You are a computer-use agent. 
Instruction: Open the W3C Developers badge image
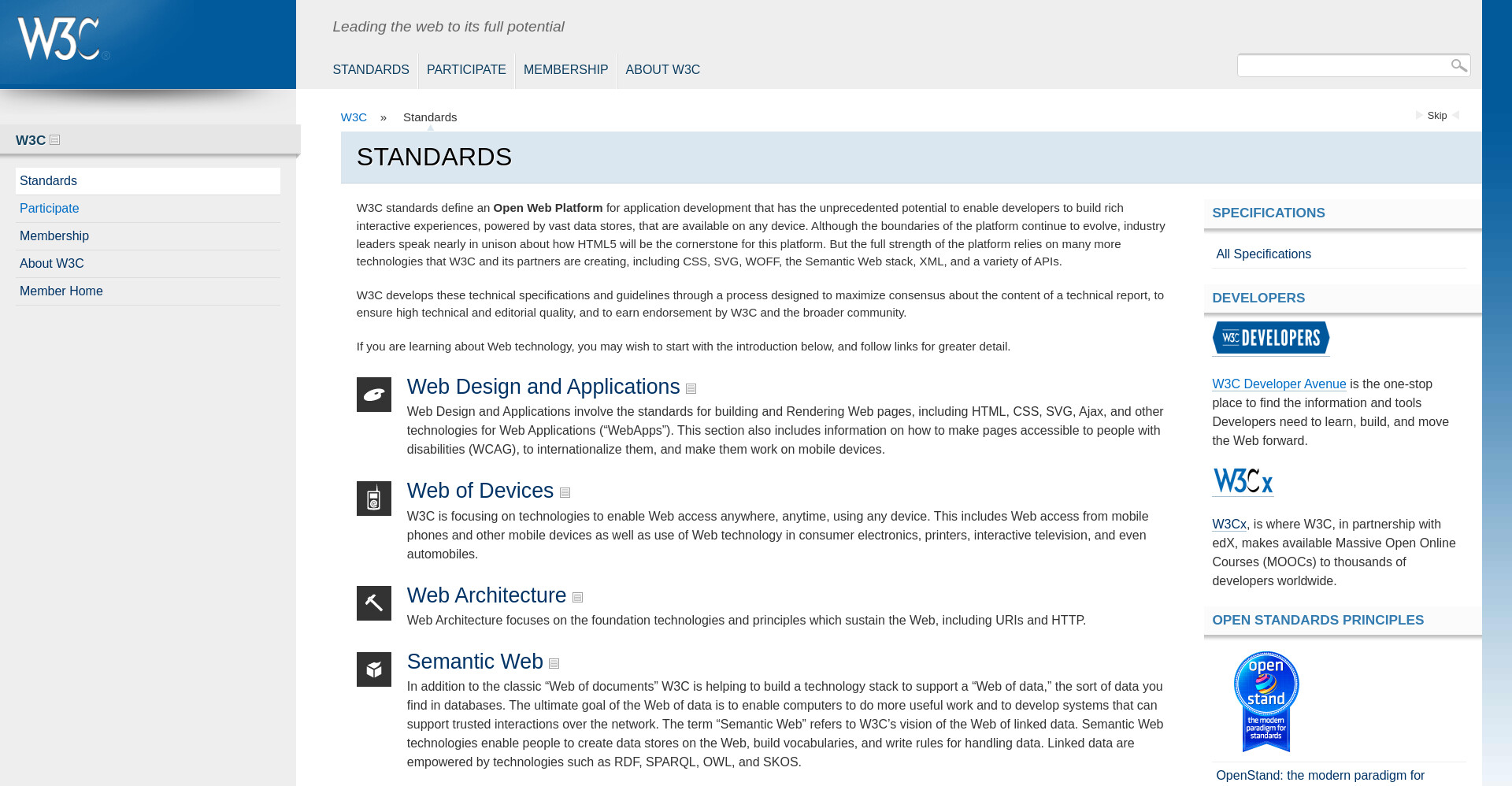tap(1271, 338)
